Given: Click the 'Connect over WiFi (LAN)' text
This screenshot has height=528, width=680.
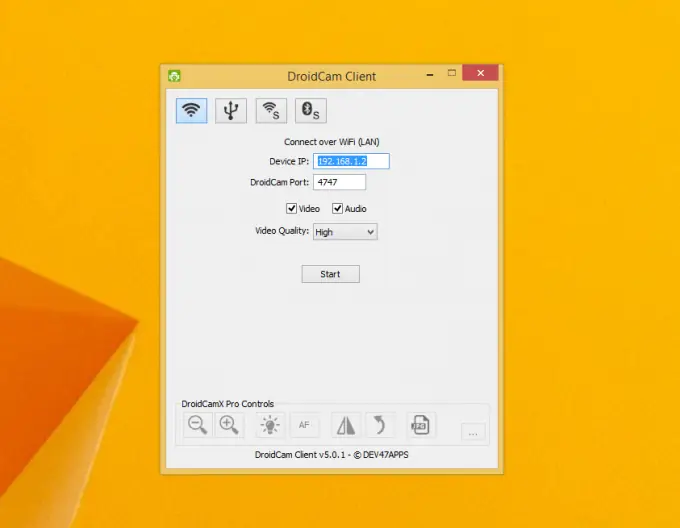Looking at the screenshot, I should pyautogui.click(x=332, y=142).
